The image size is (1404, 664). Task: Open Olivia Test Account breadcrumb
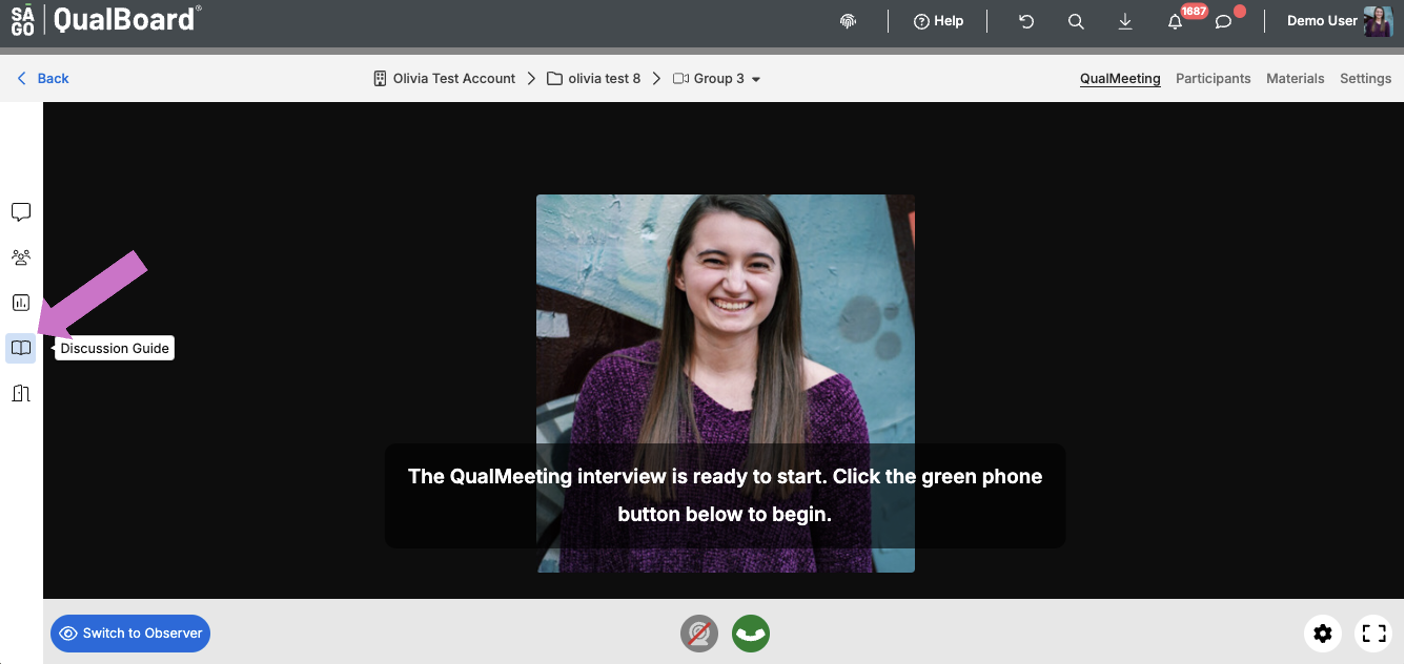click(444, 78)
